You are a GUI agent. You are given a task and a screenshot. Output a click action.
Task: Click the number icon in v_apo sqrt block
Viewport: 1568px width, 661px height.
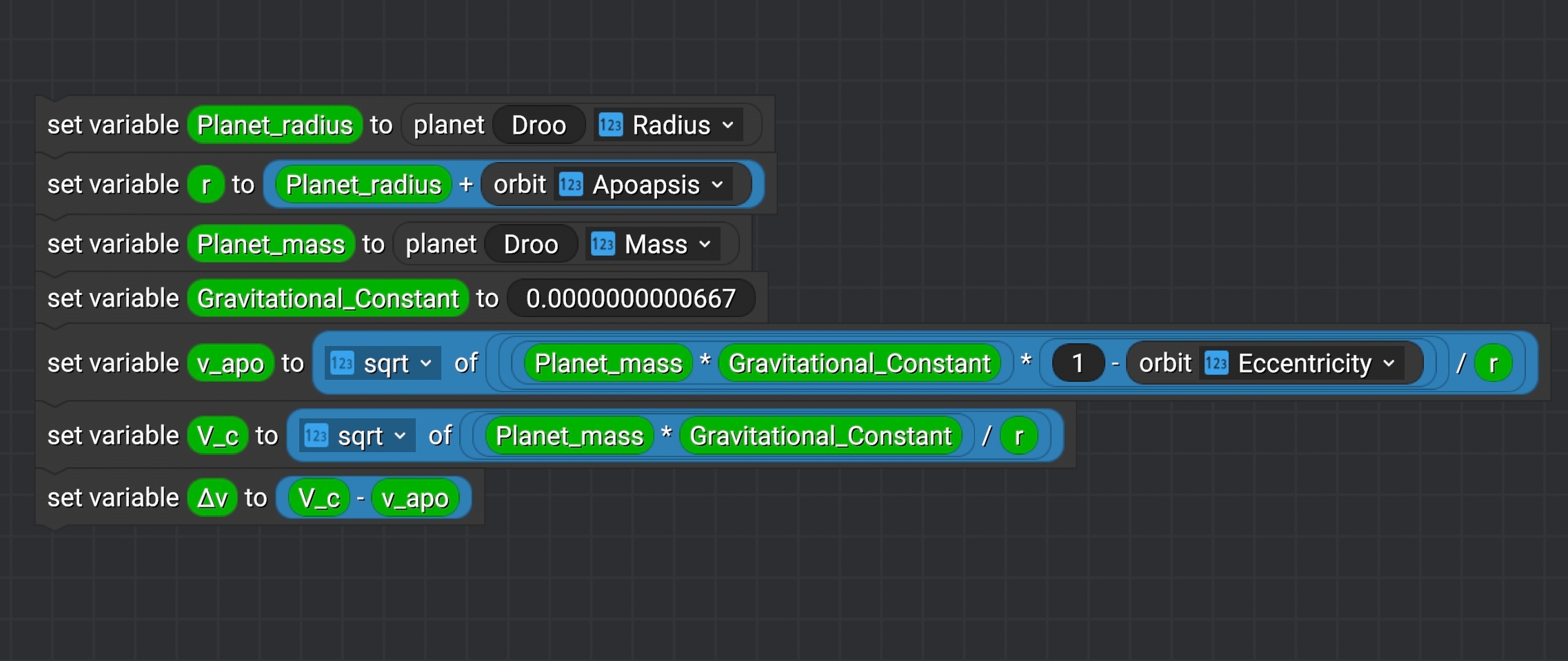point(342,363)
